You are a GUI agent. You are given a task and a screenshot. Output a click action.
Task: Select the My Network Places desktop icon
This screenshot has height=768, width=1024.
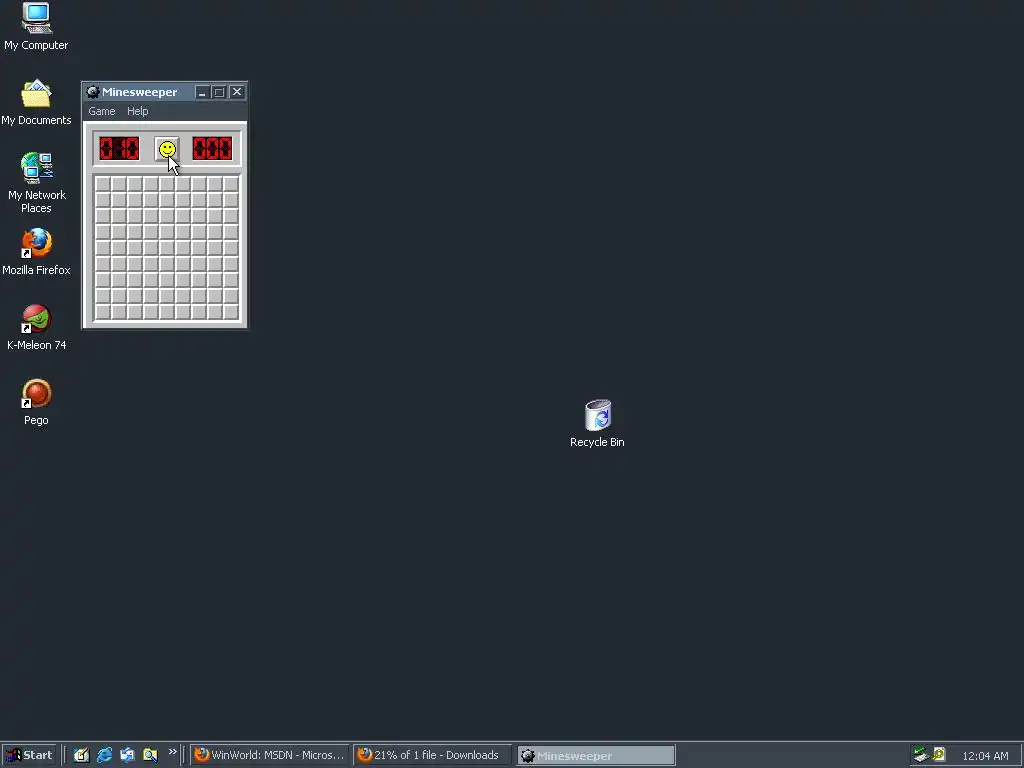[x=37, y=182]
